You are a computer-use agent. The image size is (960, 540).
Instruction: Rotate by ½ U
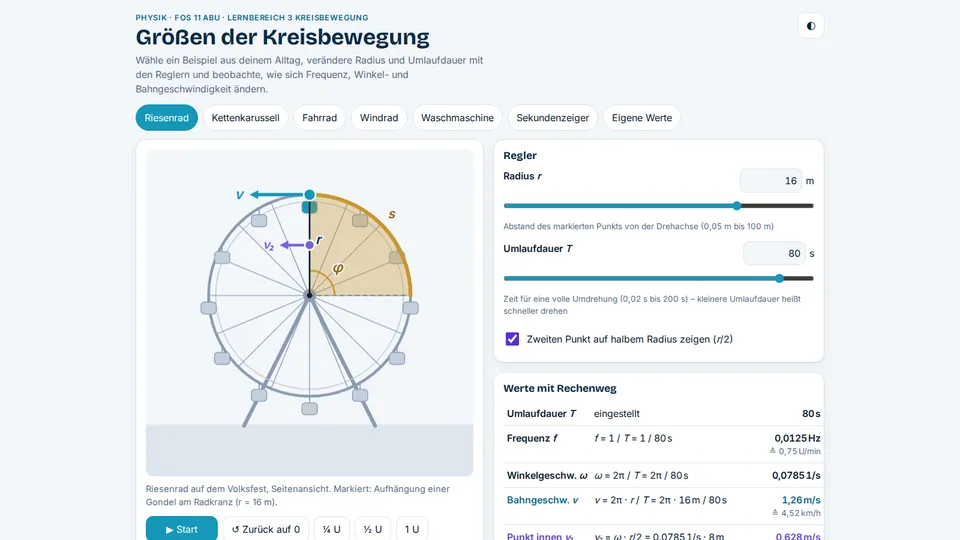coord(373,529)
